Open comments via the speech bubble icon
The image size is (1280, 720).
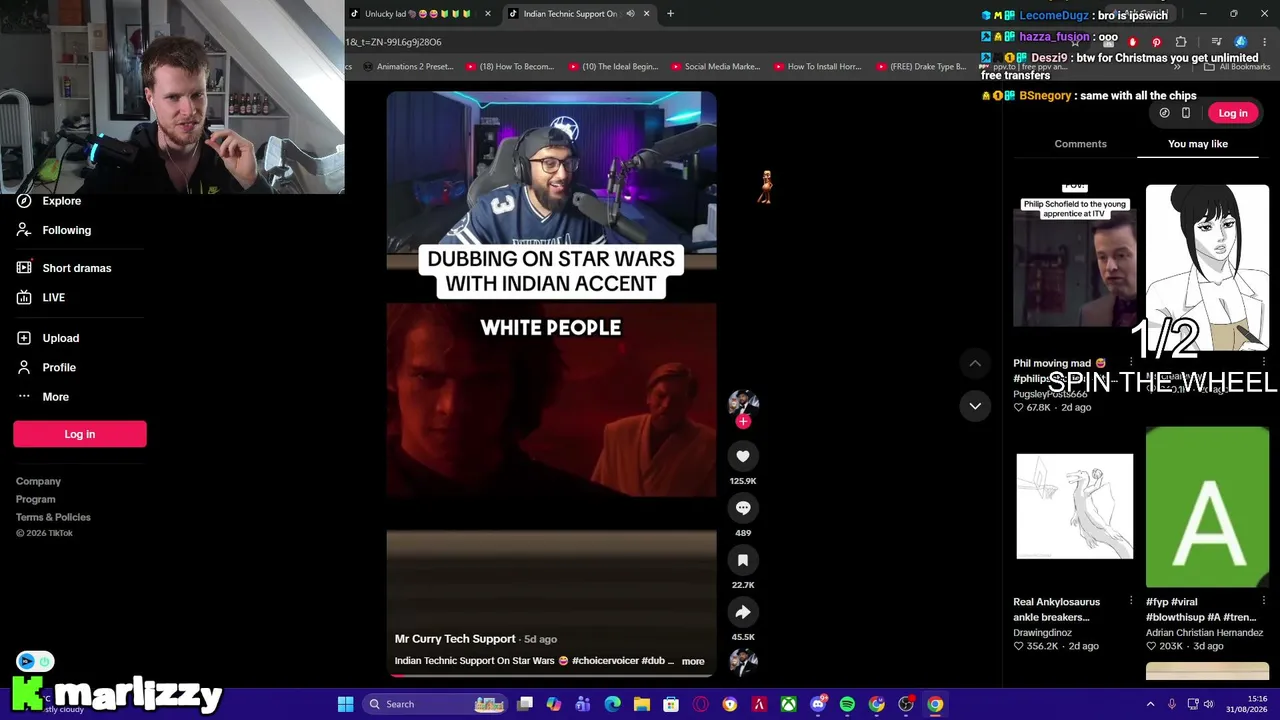743,508
